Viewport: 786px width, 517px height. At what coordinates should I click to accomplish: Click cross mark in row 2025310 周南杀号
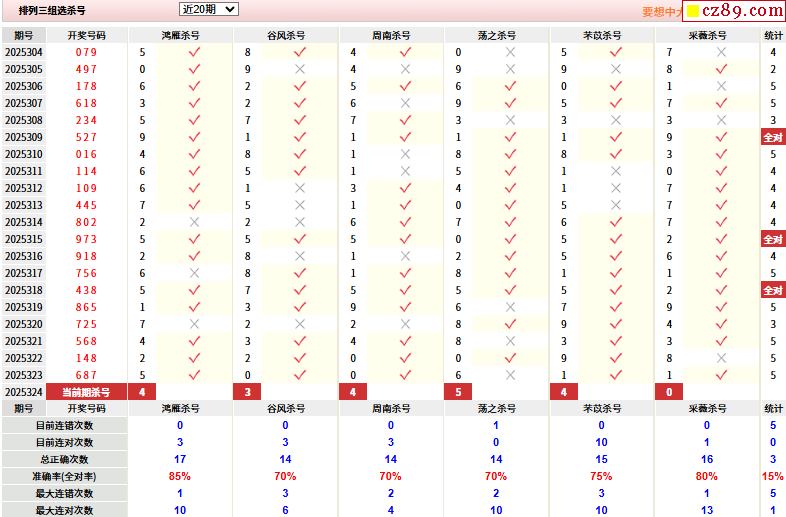pyautogui.click(x=405, y=154)
